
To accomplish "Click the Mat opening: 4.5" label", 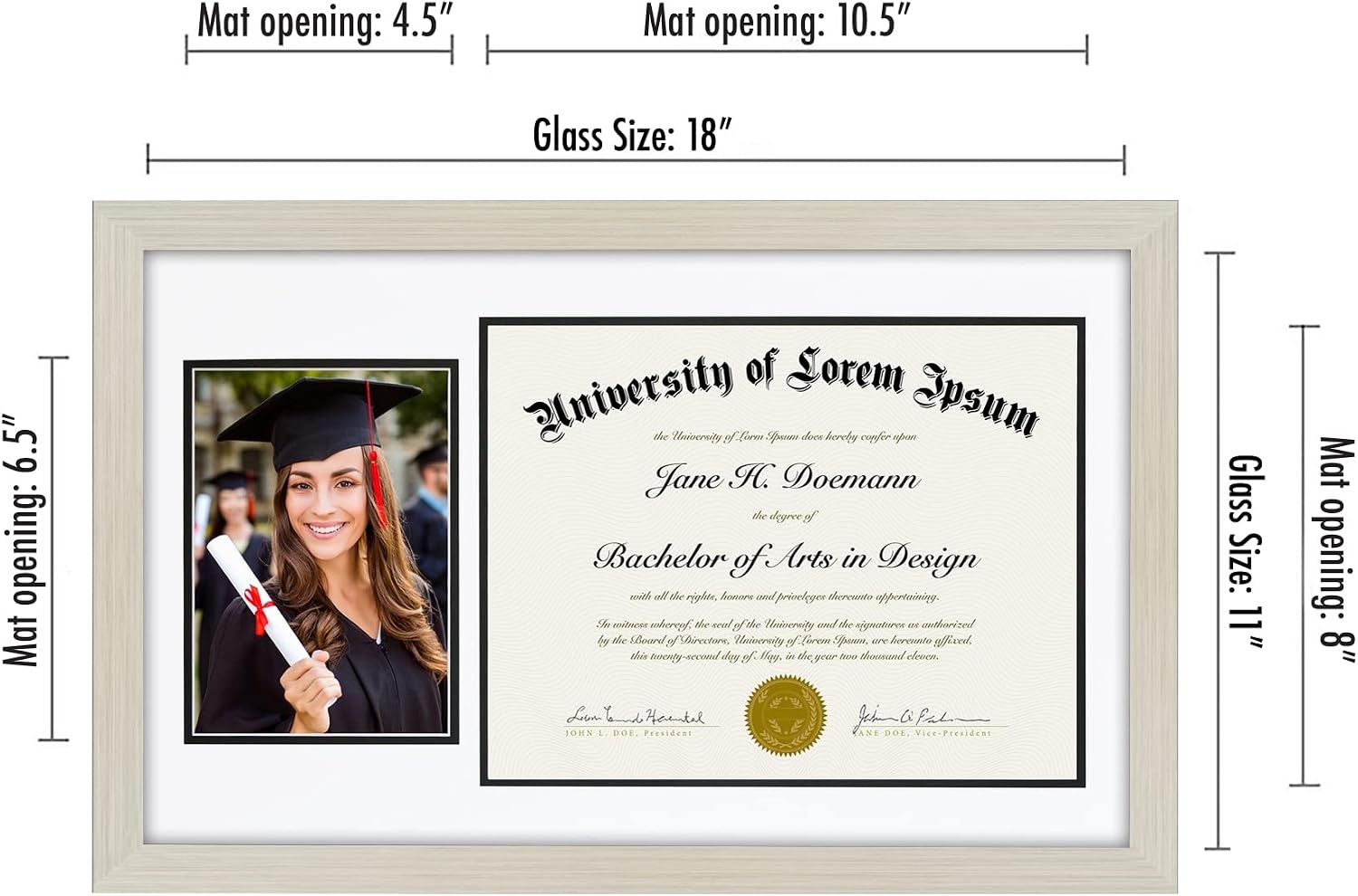I will 325,22.
